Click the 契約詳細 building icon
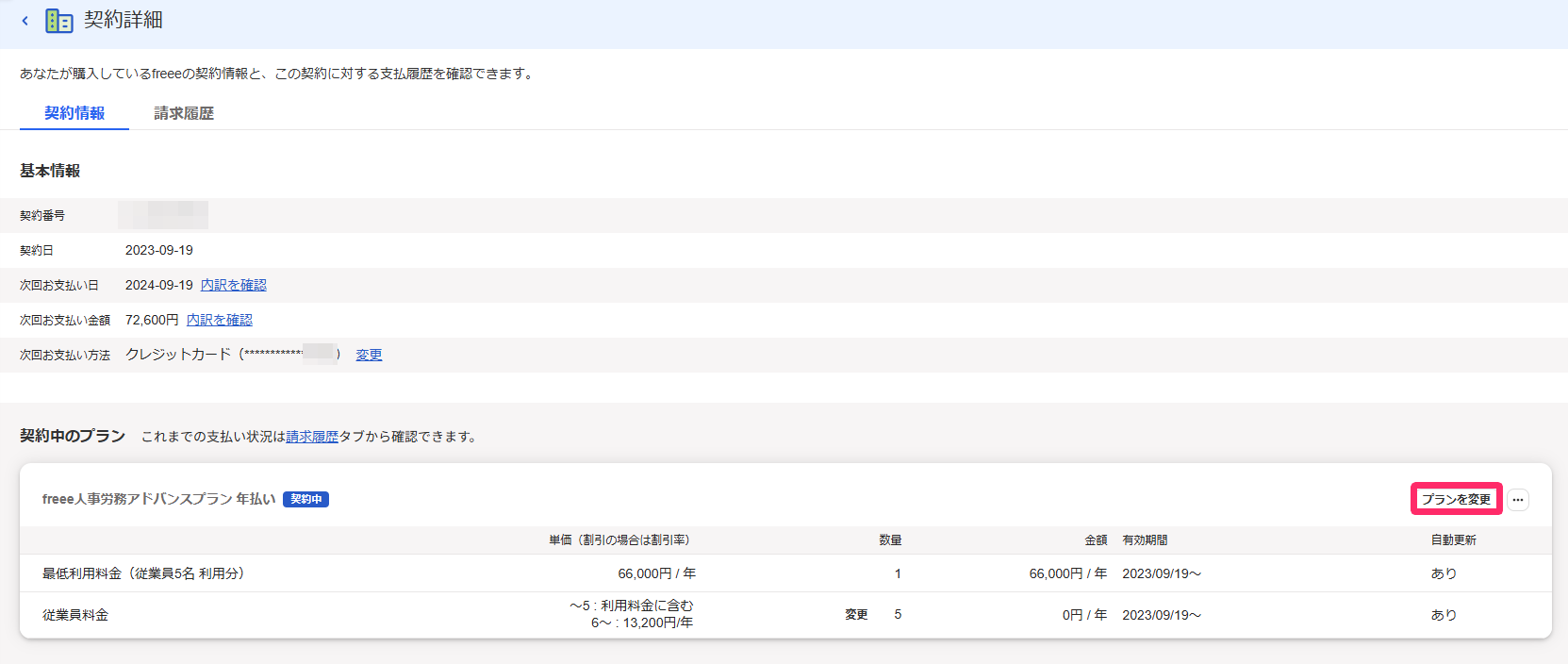This screenshot has width=1568, height=664. (x=58, y=21)
